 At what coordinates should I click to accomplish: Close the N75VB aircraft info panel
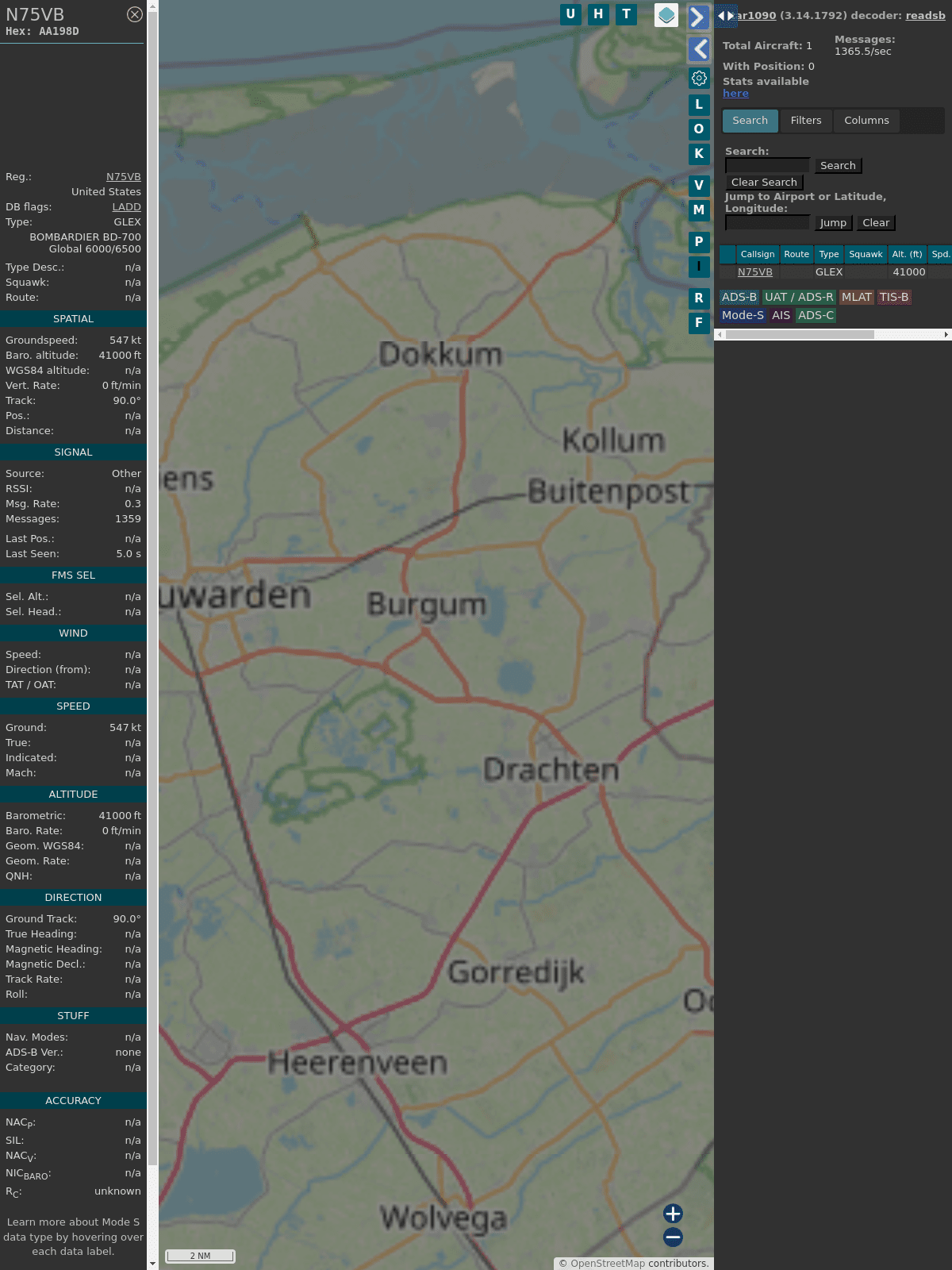click(x=135, y=14)
